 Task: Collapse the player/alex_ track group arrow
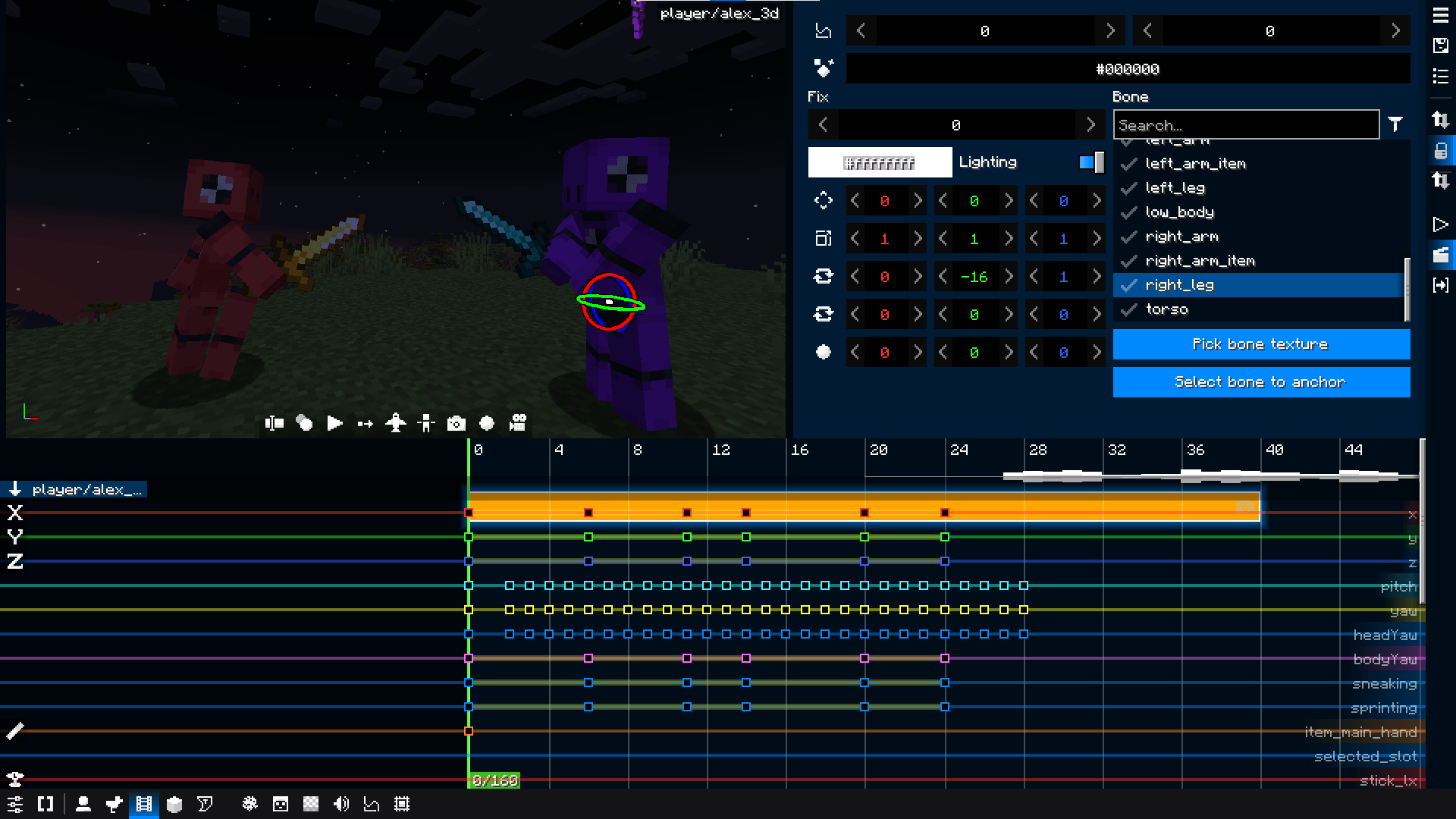point(15,489)
